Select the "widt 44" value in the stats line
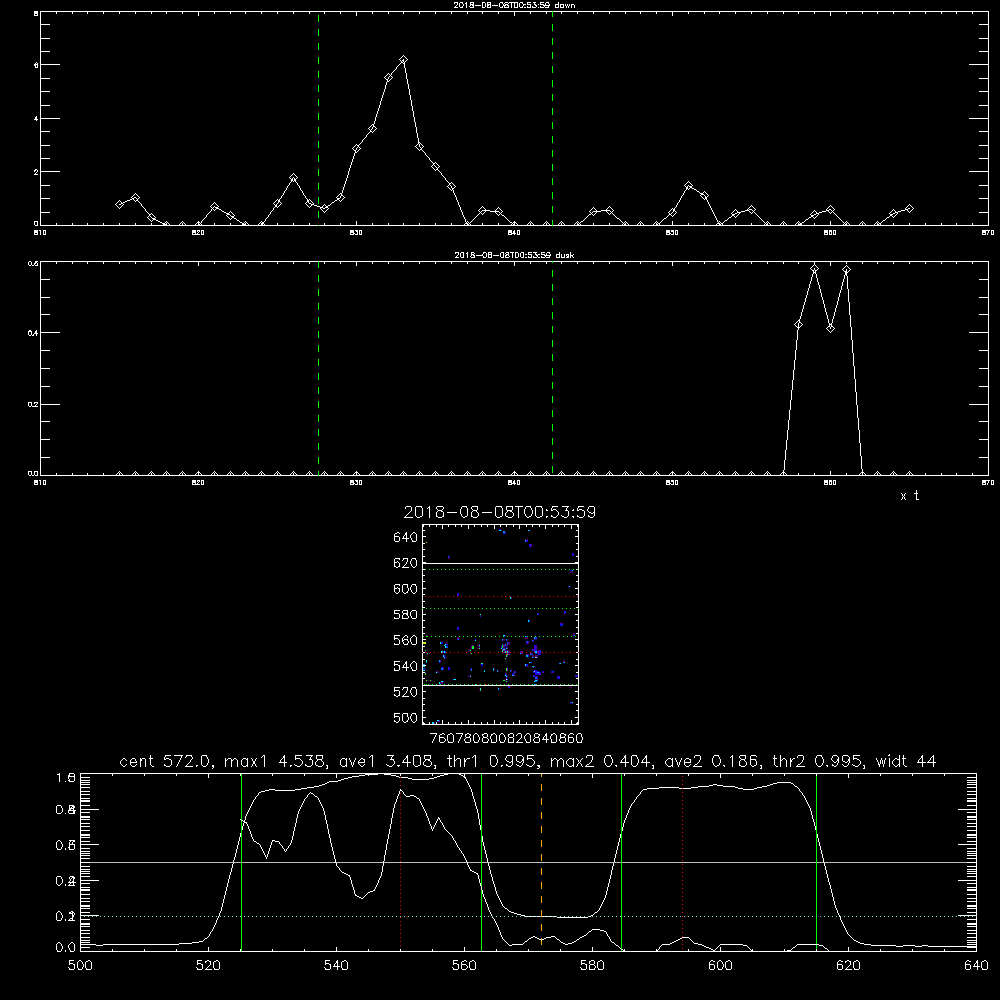 pyautogui.click(x=906, y=761)
